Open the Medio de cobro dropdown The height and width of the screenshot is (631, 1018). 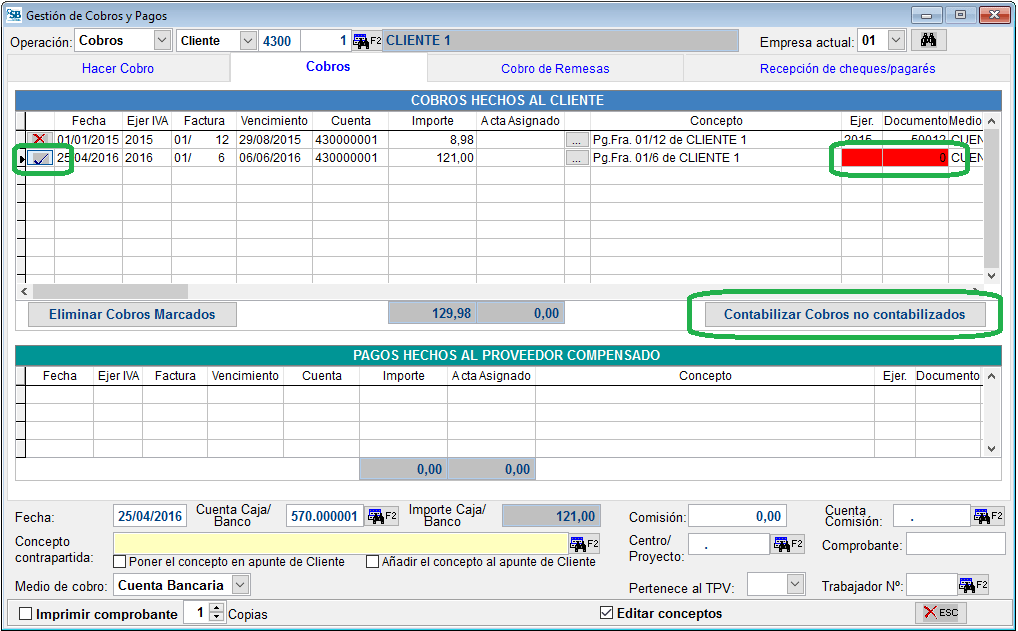click(240, 585)
